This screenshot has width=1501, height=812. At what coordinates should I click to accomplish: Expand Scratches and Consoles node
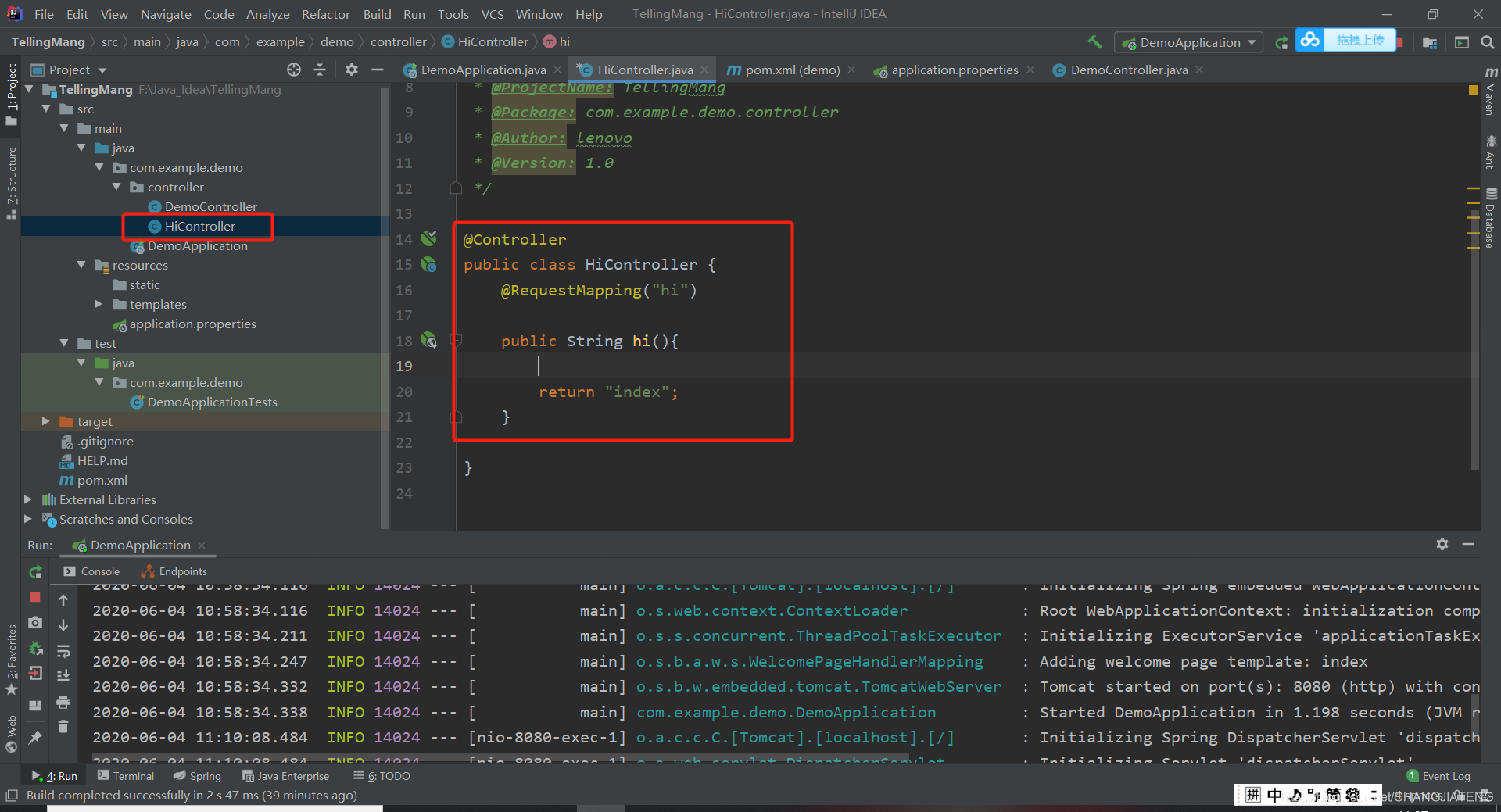click(28, 519)
